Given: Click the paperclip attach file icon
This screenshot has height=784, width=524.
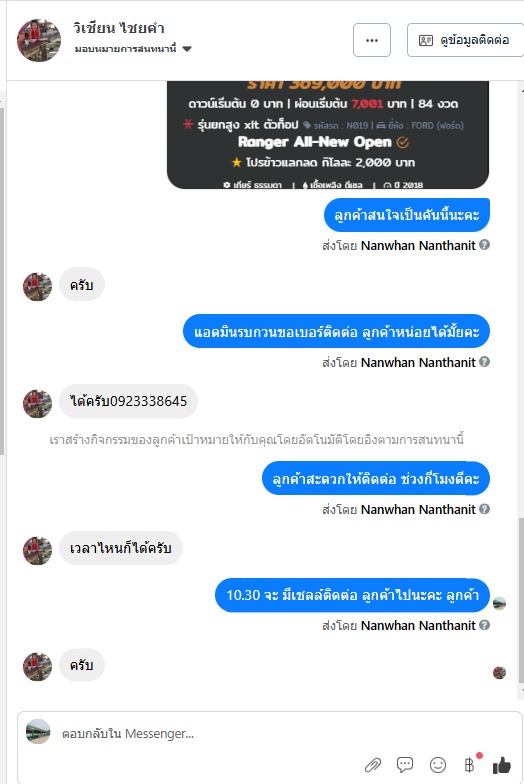Looking at the screenshot, I should 372,764.
